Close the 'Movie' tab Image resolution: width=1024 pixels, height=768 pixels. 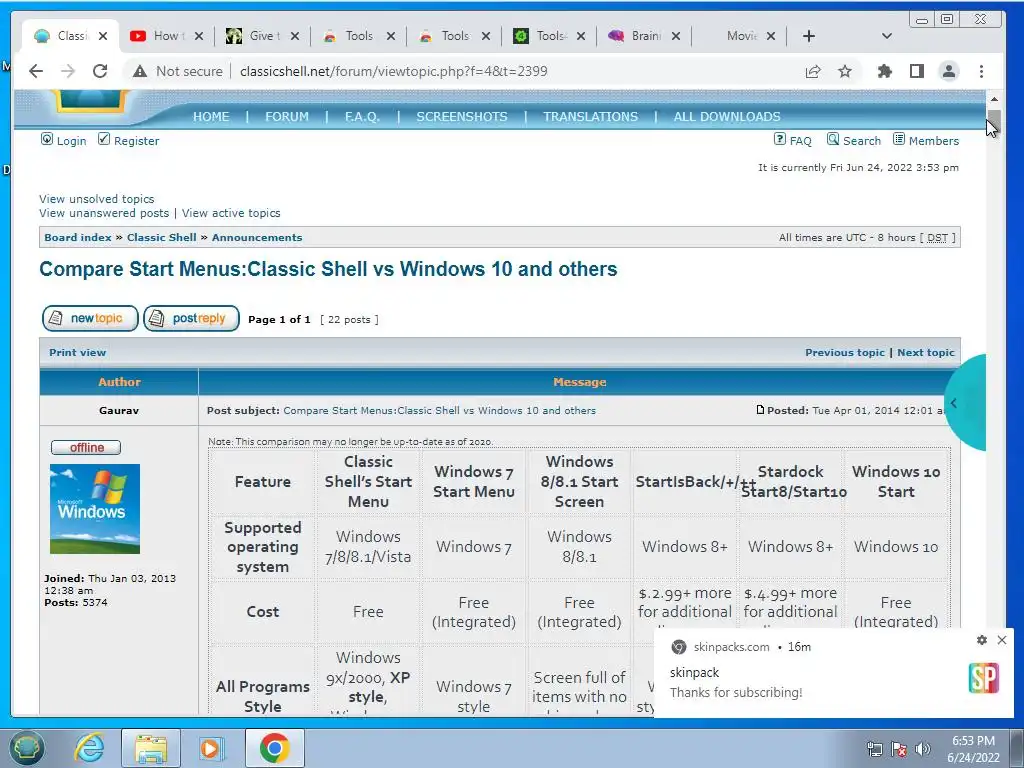771,36
